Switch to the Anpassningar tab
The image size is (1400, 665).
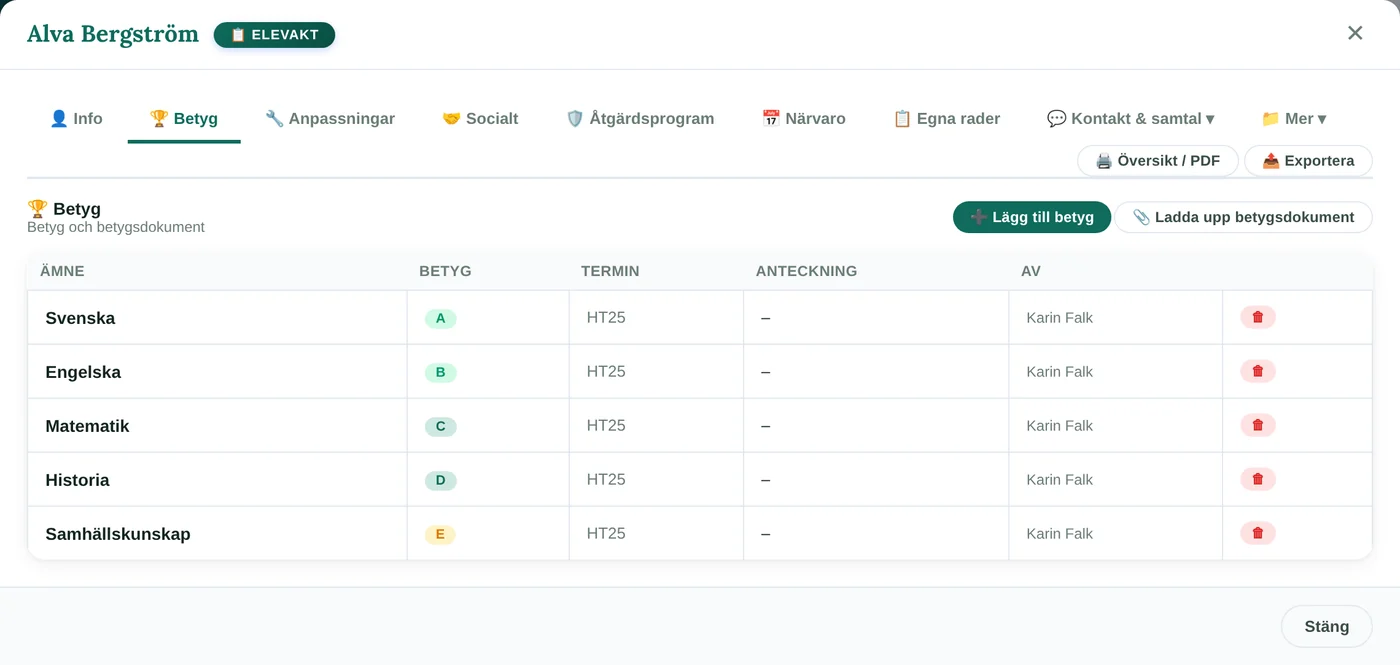[330, 118]
